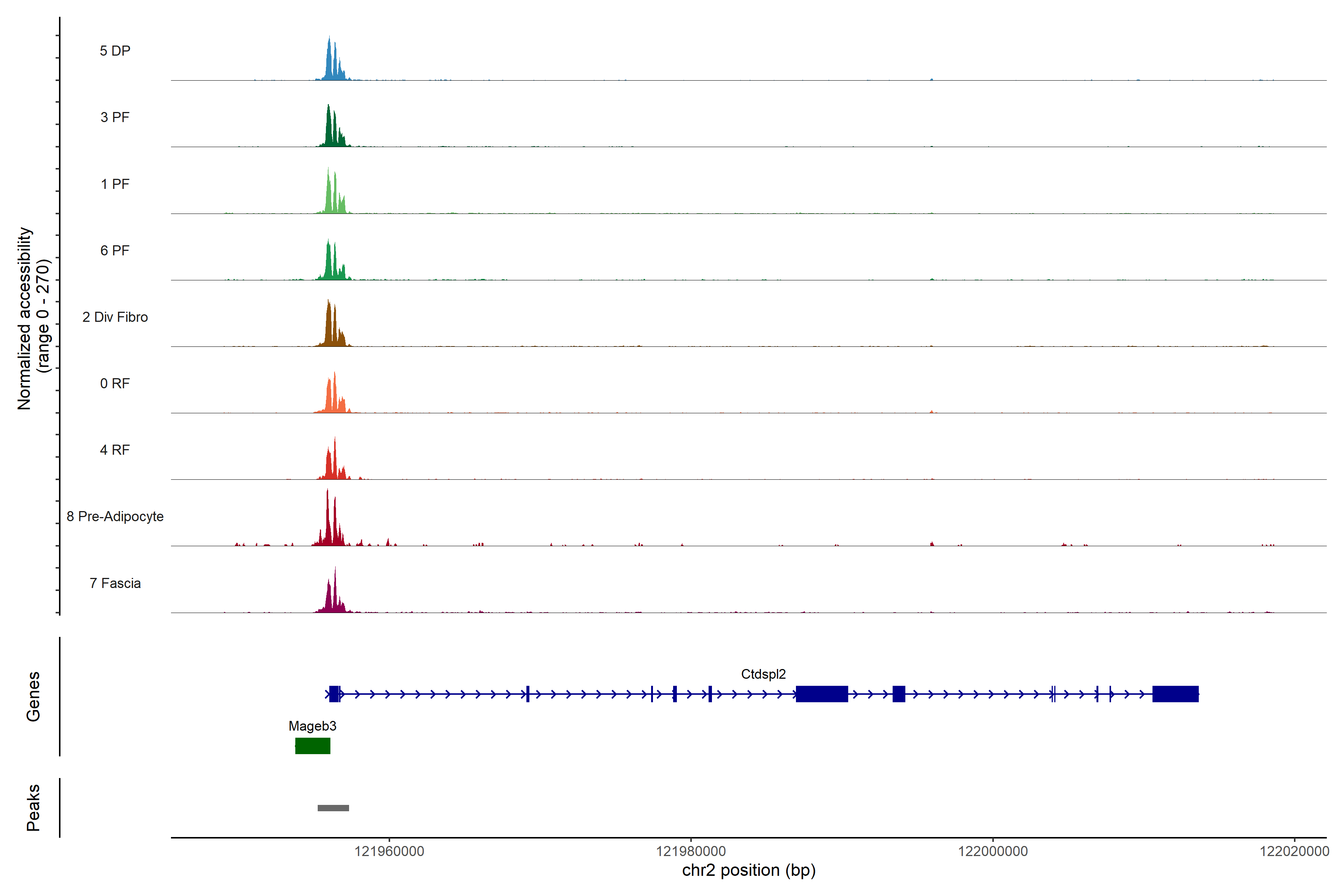Click the 8 Pre-Adipocyte label
The image size is (1344, 896).
[x=115, y=517]
